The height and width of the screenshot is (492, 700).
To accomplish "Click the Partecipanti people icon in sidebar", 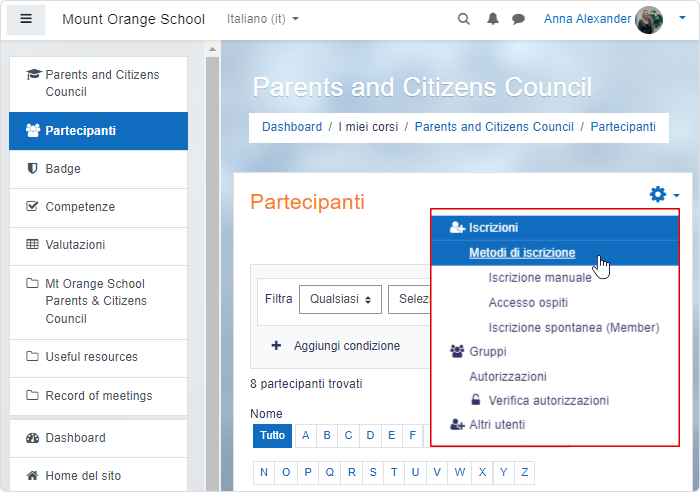I will 33,130.
